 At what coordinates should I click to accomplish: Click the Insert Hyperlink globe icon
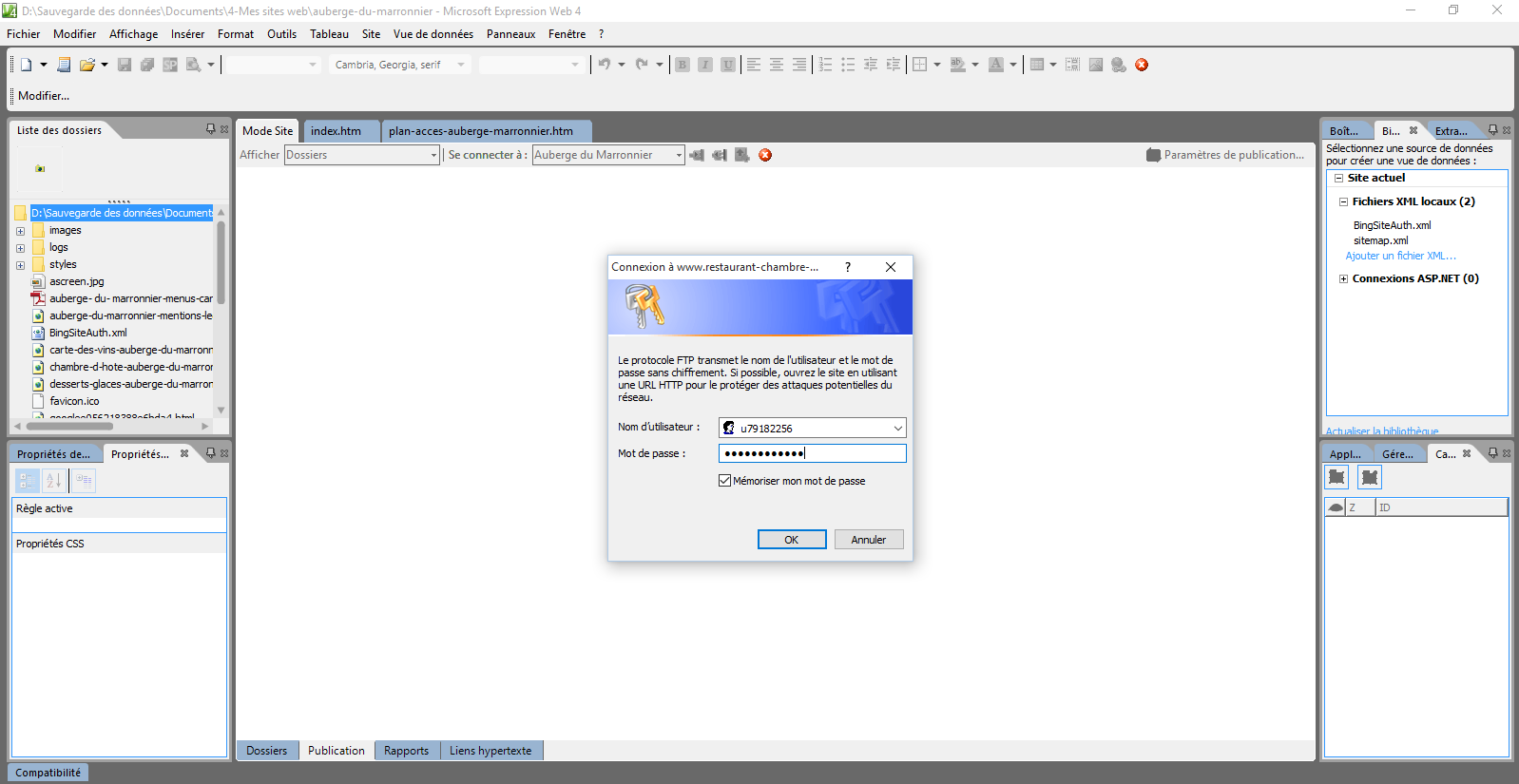coord(1119,65)
